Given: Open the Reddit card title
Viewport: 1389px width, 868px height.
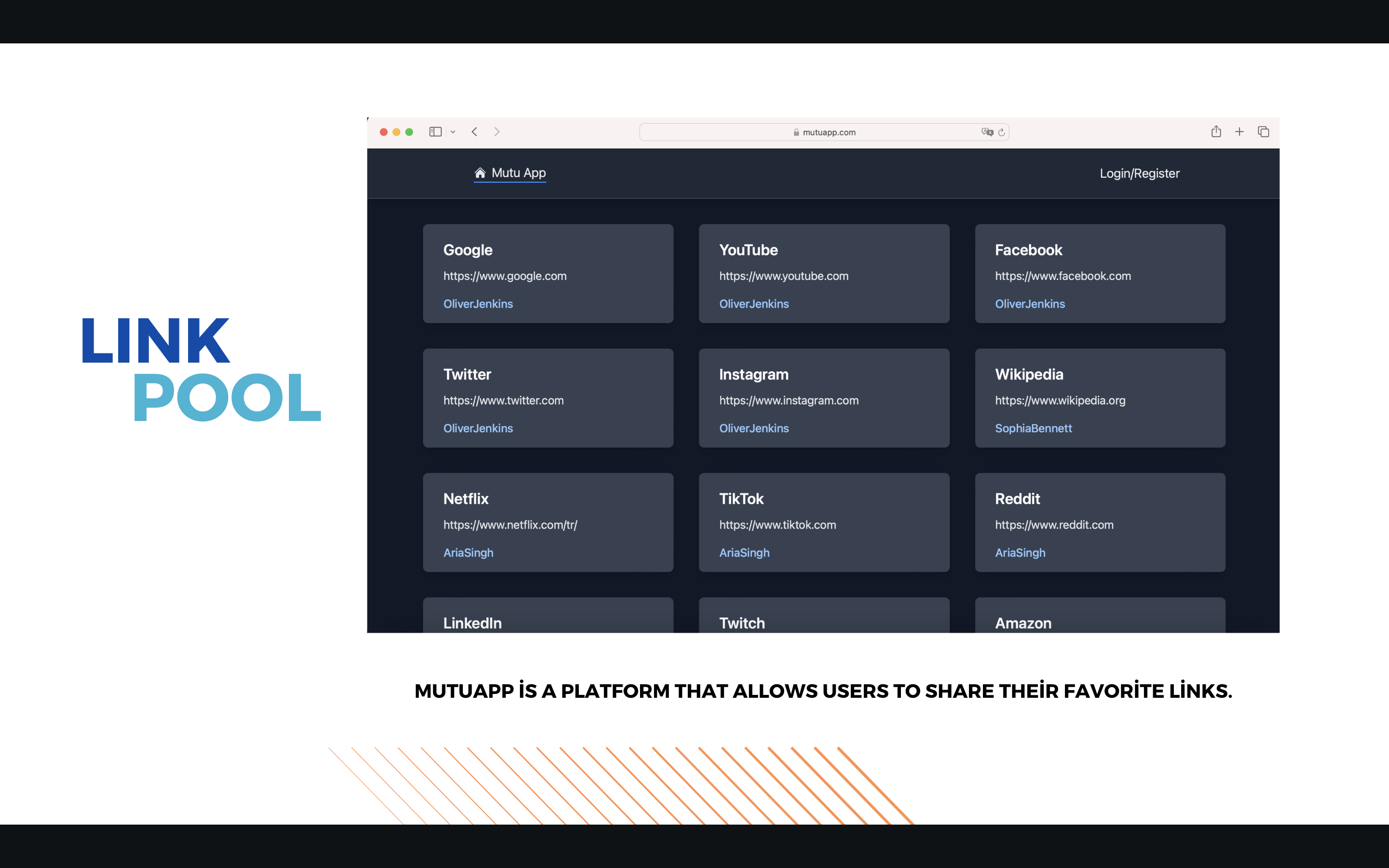Looking at the screenshot, I should coord(1017,499).
